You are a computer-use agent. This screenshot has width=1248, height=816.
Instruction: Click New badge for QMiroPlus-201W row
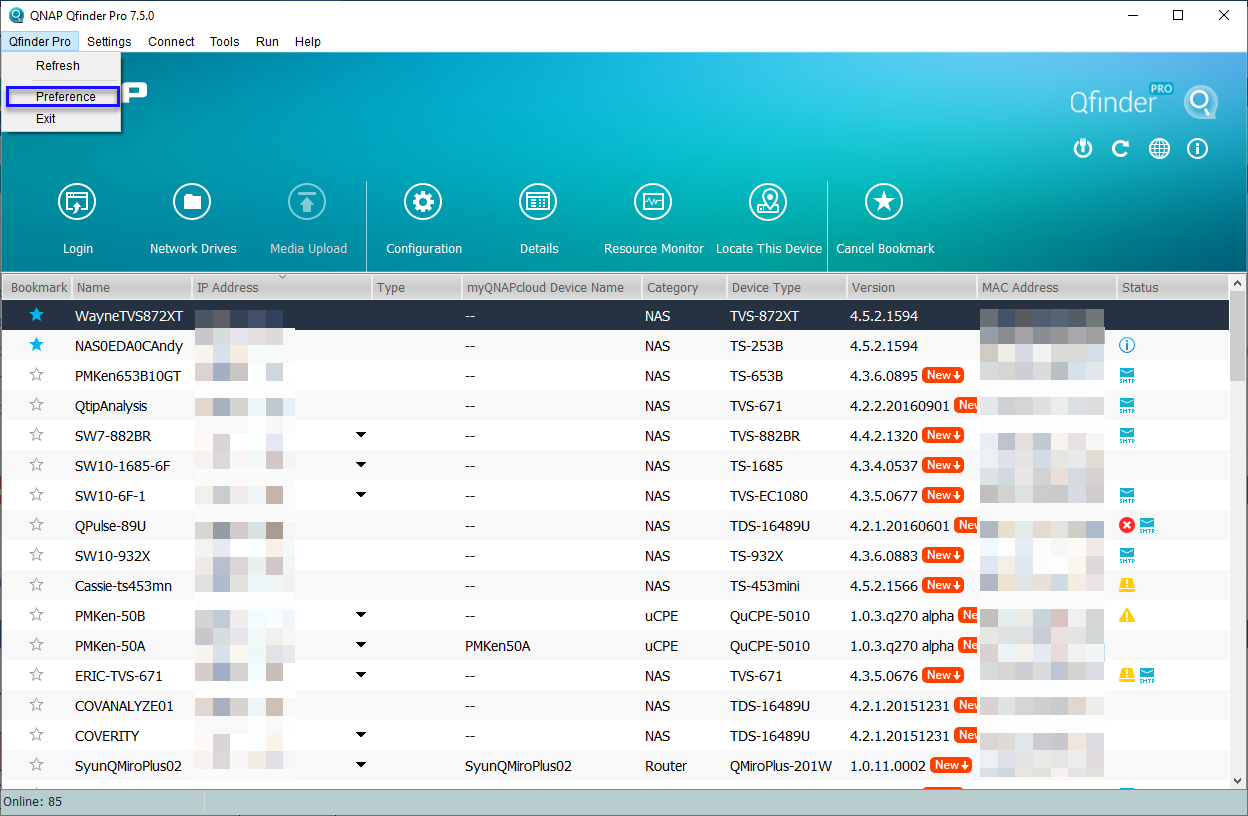pos(950,766)
